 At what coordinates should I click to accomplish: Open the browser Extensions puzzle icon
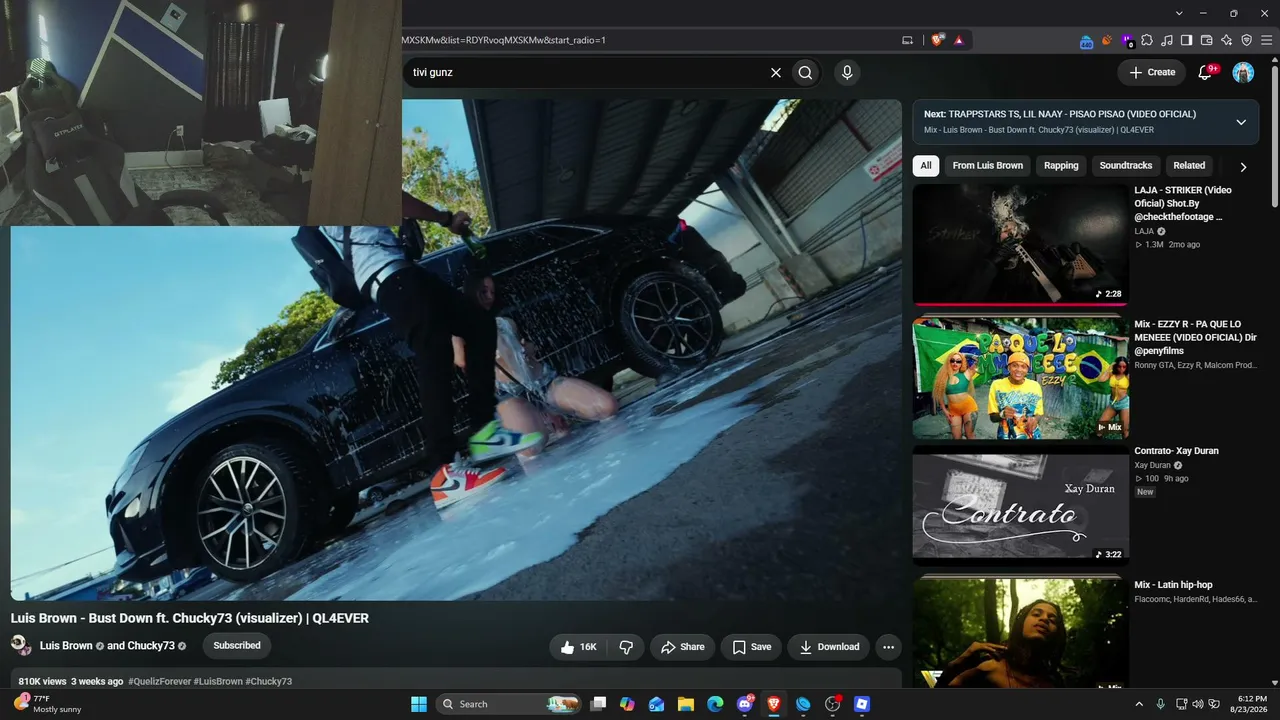pos(1147,40)
